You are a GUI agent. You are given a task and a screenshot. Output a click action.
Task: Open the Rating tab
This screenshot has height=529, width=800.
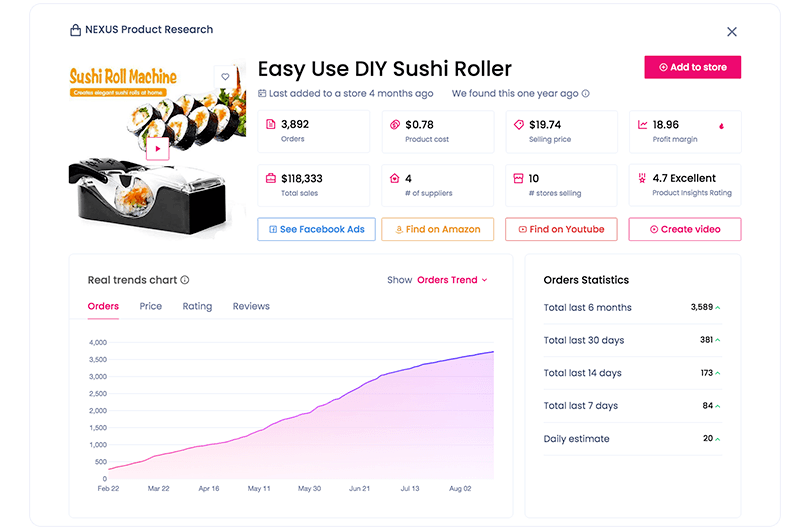(197, 306)
